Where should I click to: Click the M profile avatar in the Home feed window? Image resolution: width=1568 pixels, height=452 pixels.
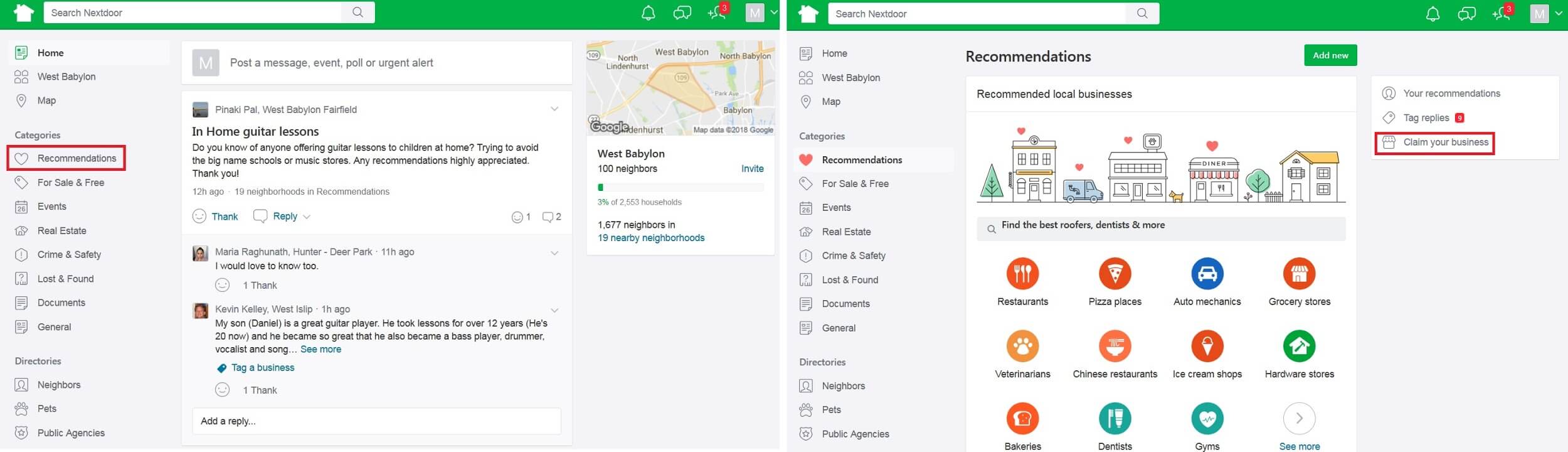755,13
